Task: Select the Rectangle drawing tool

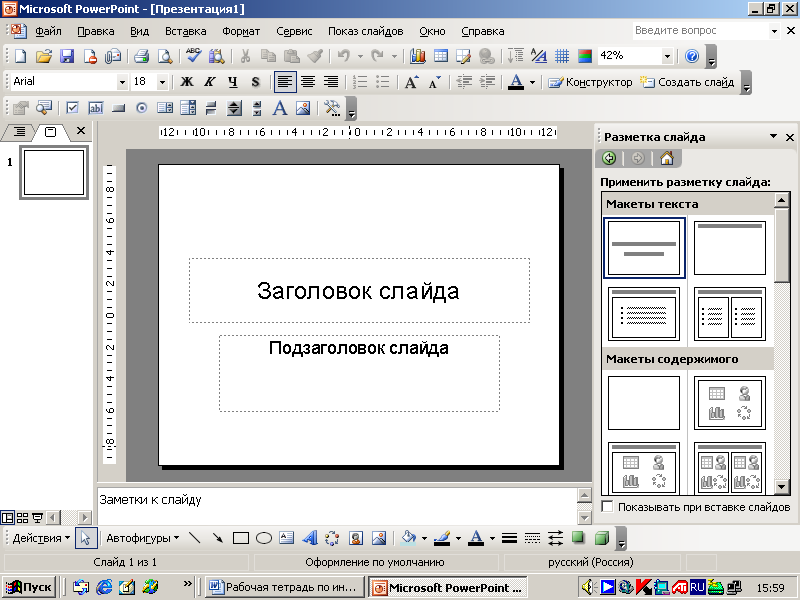Action: [x=240, y=538]
